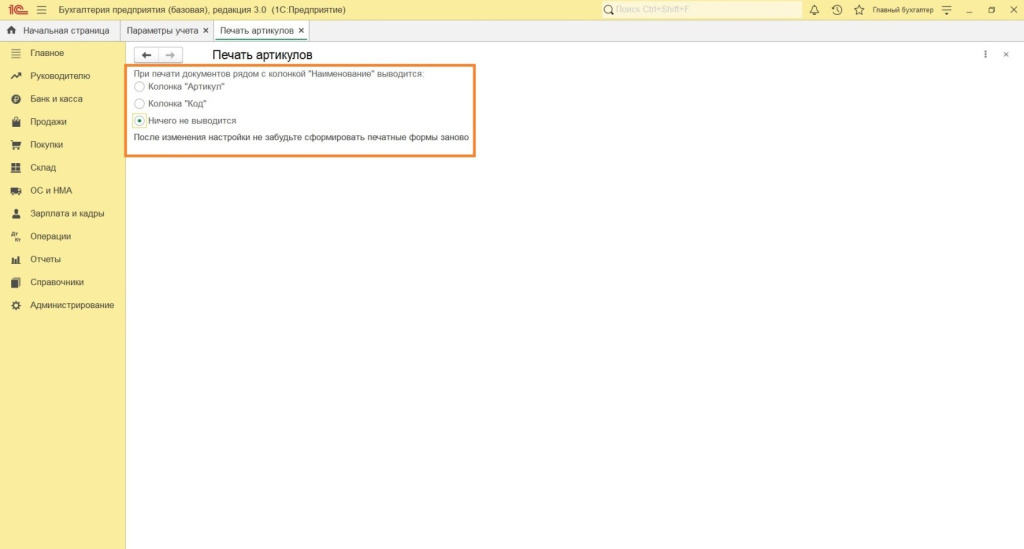Open the main menu hamburger icon
This screenshot has width=1024, height=549.
(41, 10)
